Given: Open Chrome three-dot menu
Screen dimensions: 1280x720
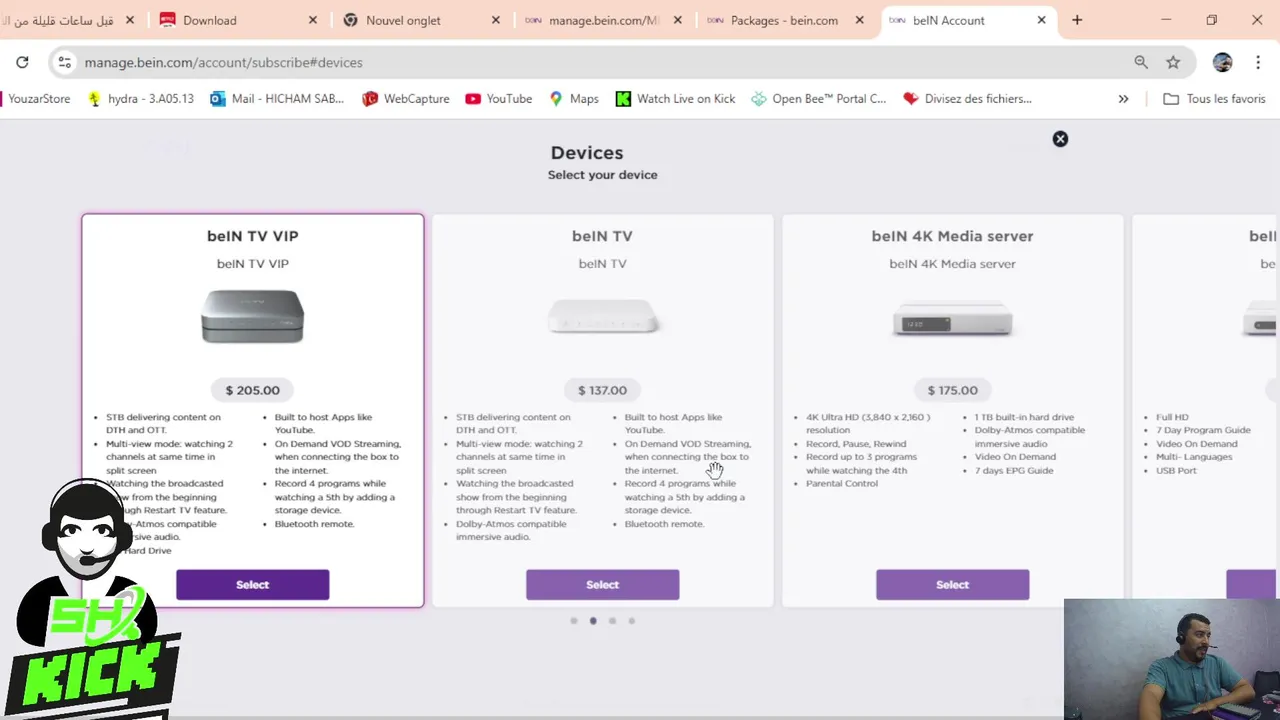Looking at the screenshot, I should [1257, 62].
